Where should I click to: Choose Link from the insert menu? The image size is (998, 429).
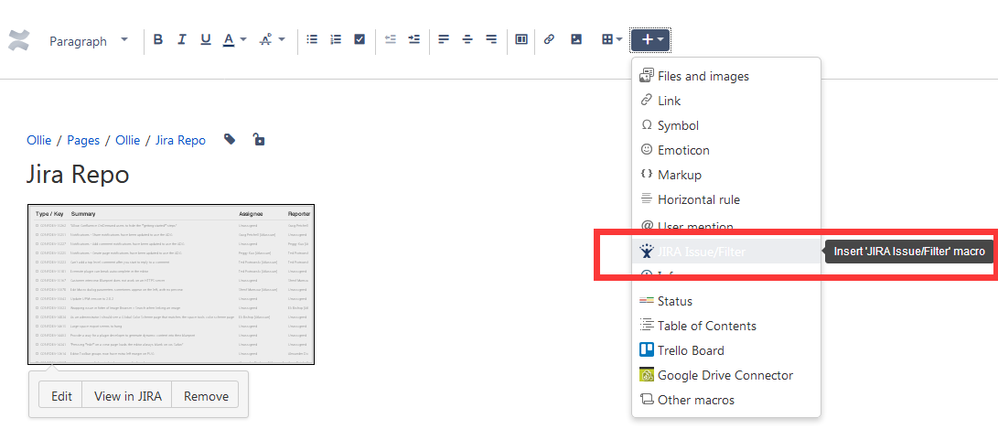[726, 101]
